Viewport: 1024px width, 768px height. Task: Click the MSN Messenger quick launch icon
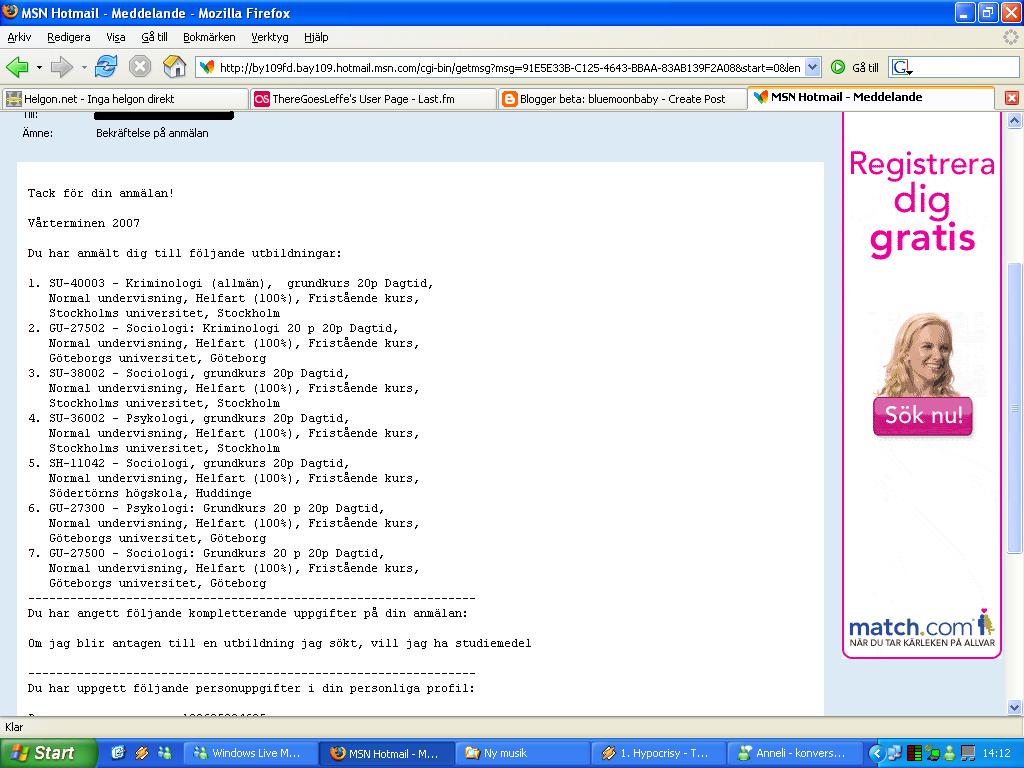(164, 753)
